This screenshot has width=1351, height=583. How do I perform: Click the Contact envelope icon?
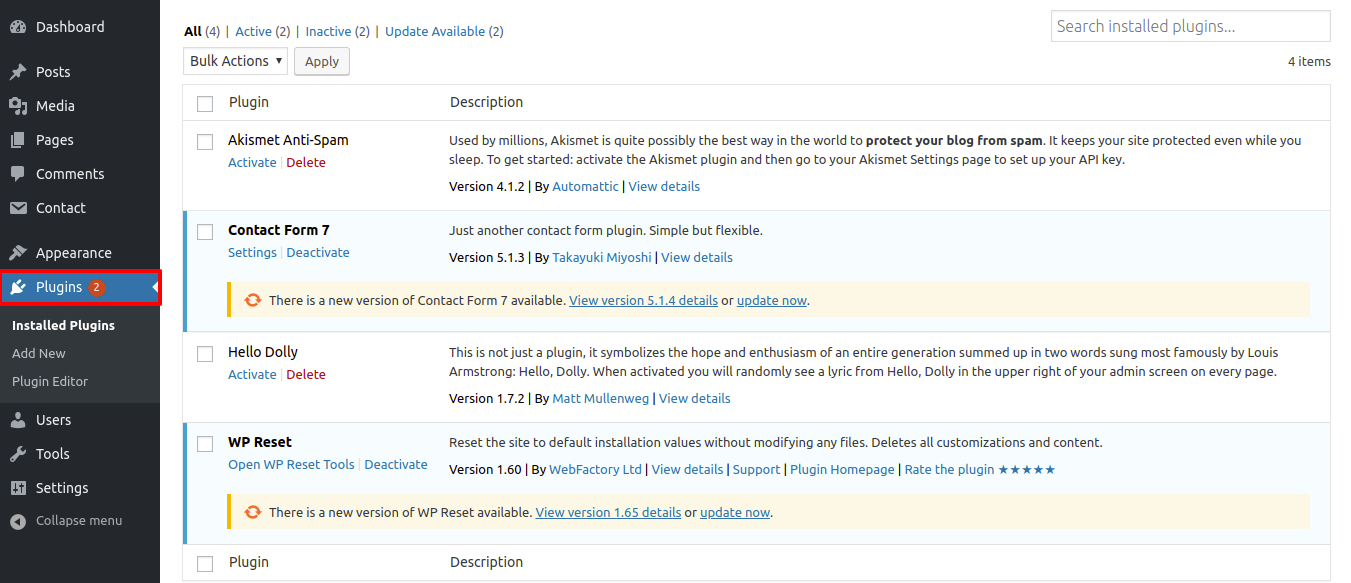[18, 208]
